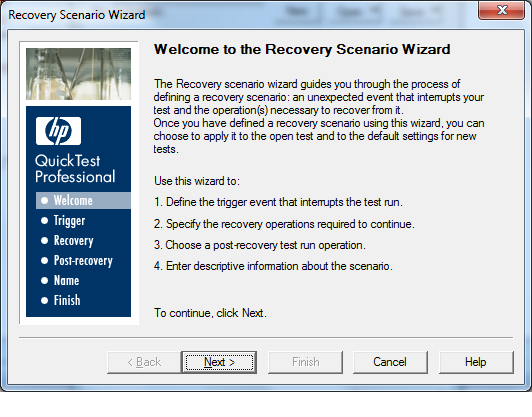Image resolution: width=532 pixels, height=417 pixels.
Task: Click the HP logo icon
Action: (58, 131)
